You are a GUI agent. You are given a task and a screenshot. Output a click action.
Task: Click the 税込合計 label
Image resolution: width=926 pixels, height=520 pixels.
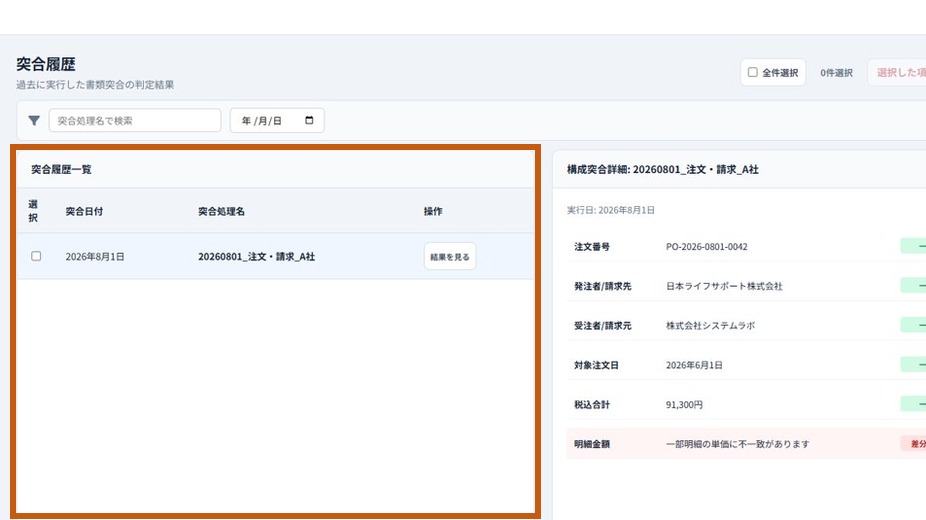click(x=592, y=405)
